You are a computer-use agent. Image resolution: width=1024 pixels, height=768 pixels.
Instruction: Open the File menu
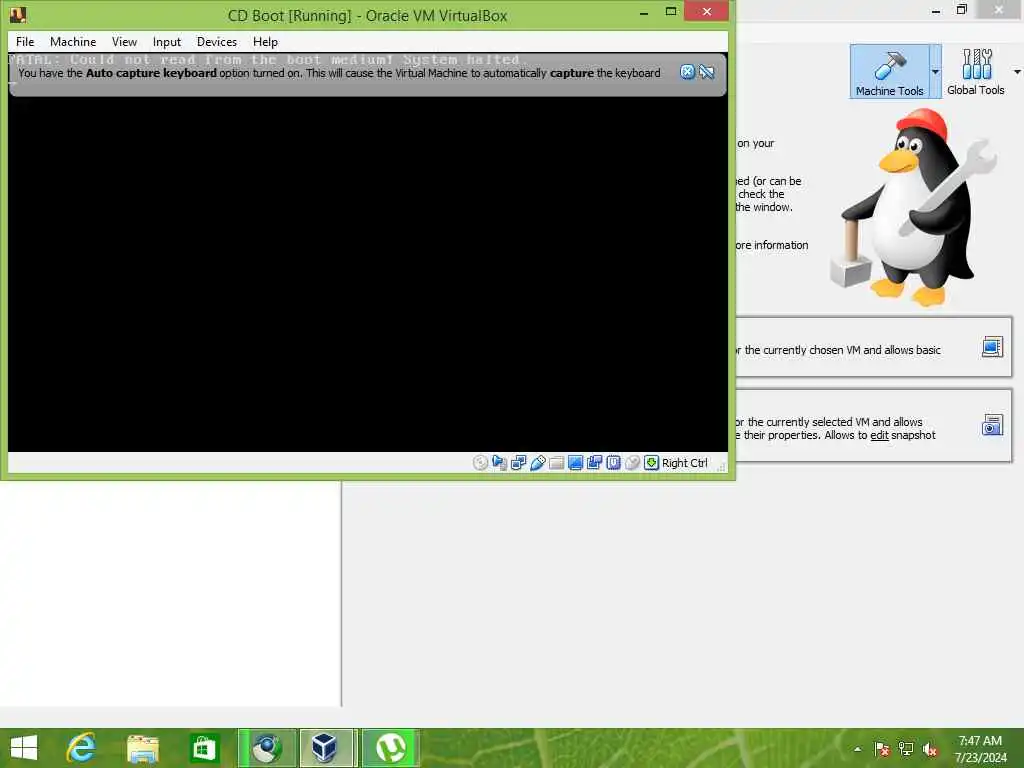point(25,42)
